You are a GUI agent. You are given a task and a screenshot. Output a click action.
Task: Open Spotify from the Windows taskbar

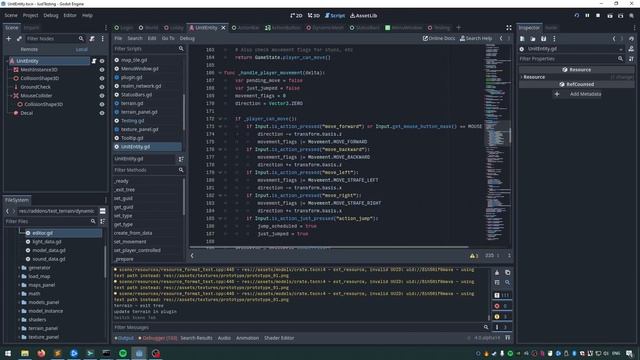tap(123, 353)
